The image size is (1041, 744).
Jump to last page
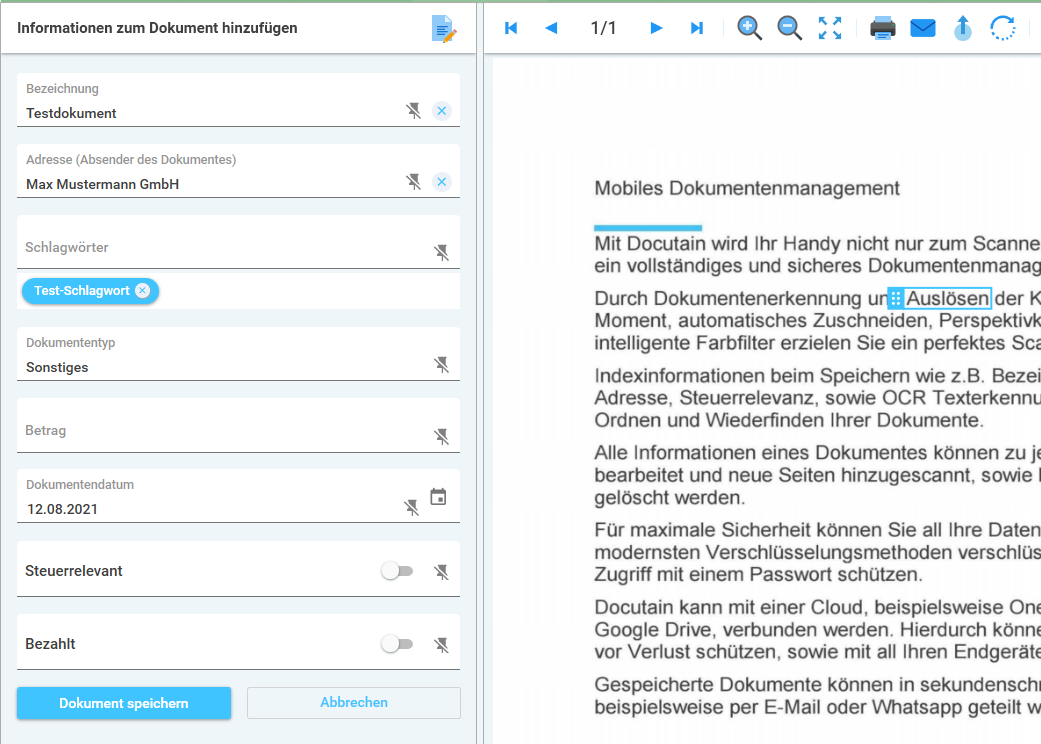[x=696, y=28]
